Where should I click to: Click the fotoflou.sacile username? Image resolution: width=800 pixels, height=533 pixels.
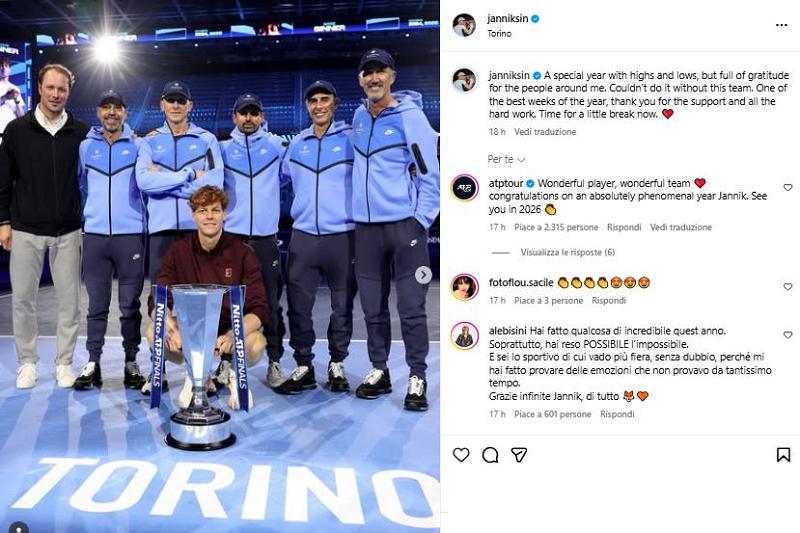[x=521, y=283]
